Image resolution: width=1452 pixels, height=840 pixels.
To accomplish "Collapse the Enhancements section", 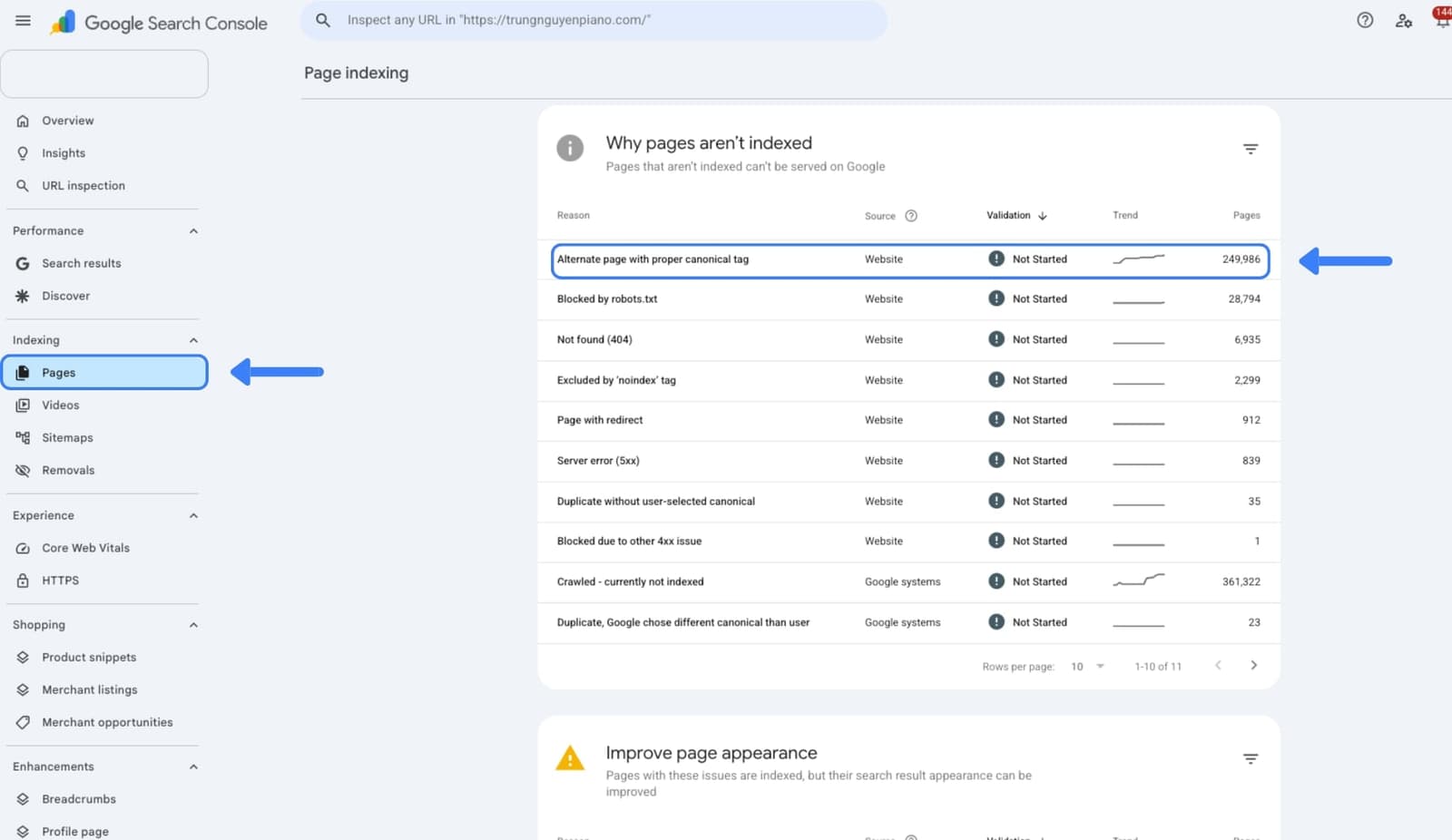I will (193, 767).
